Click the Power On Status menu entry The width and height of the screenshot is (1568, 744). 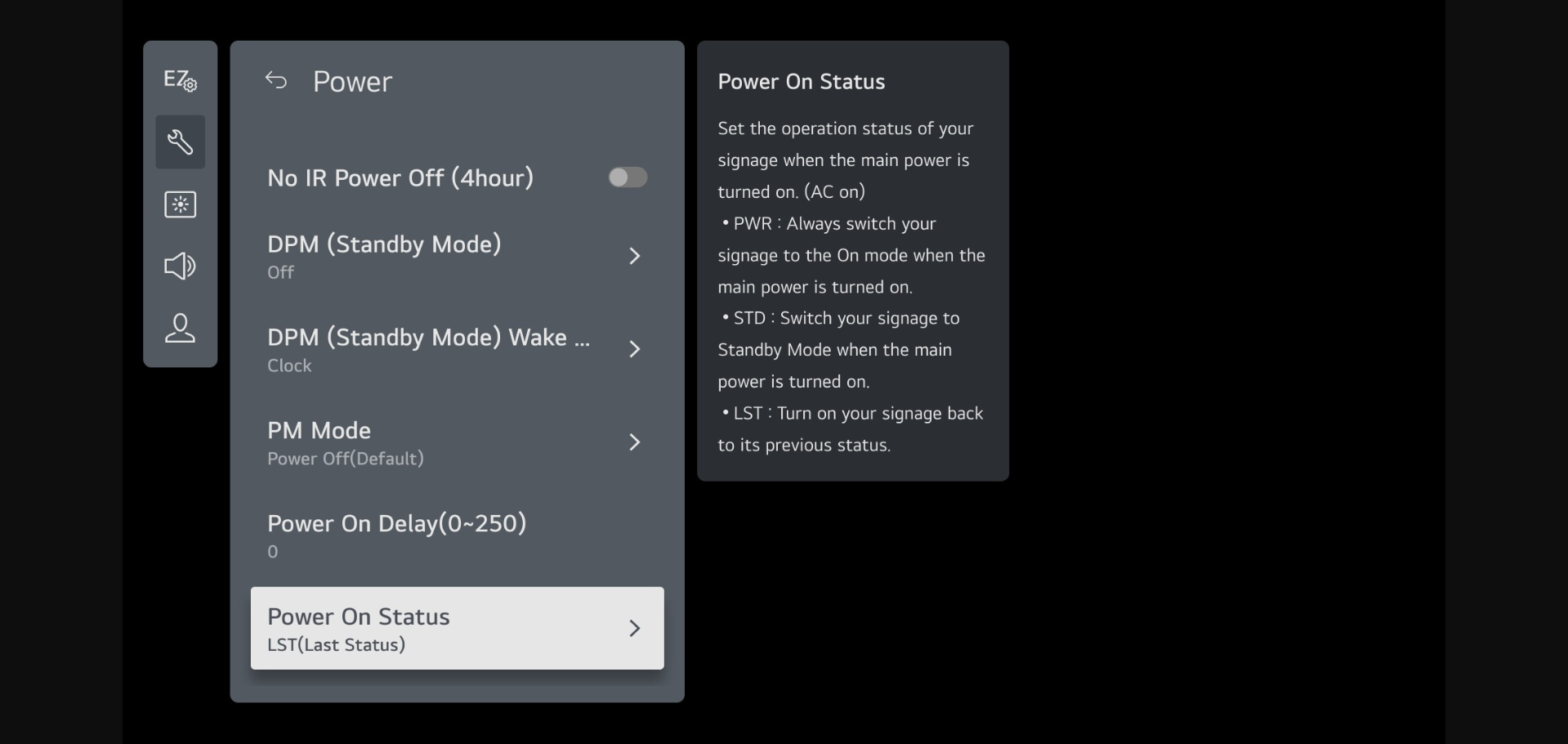[359, 617]
